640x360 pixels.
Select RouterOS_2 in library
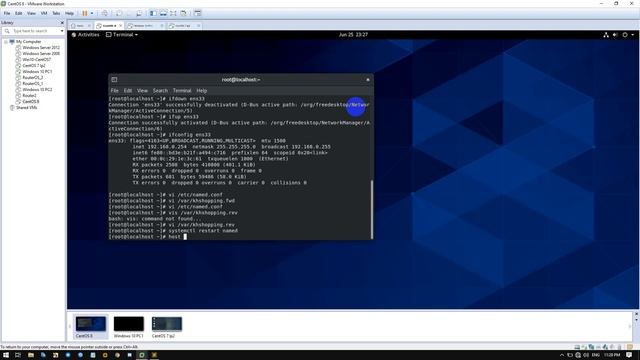point(32,78)
